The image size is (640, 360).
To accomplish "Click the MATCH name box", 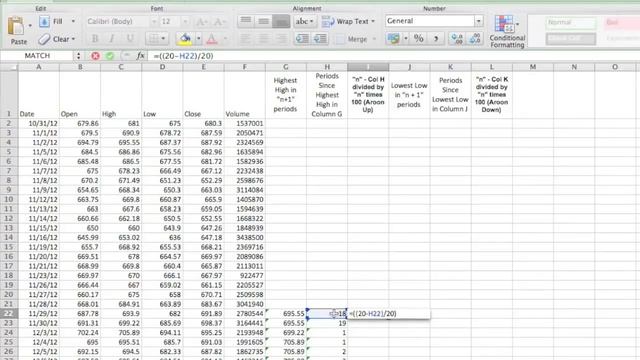I will (38, 56).
